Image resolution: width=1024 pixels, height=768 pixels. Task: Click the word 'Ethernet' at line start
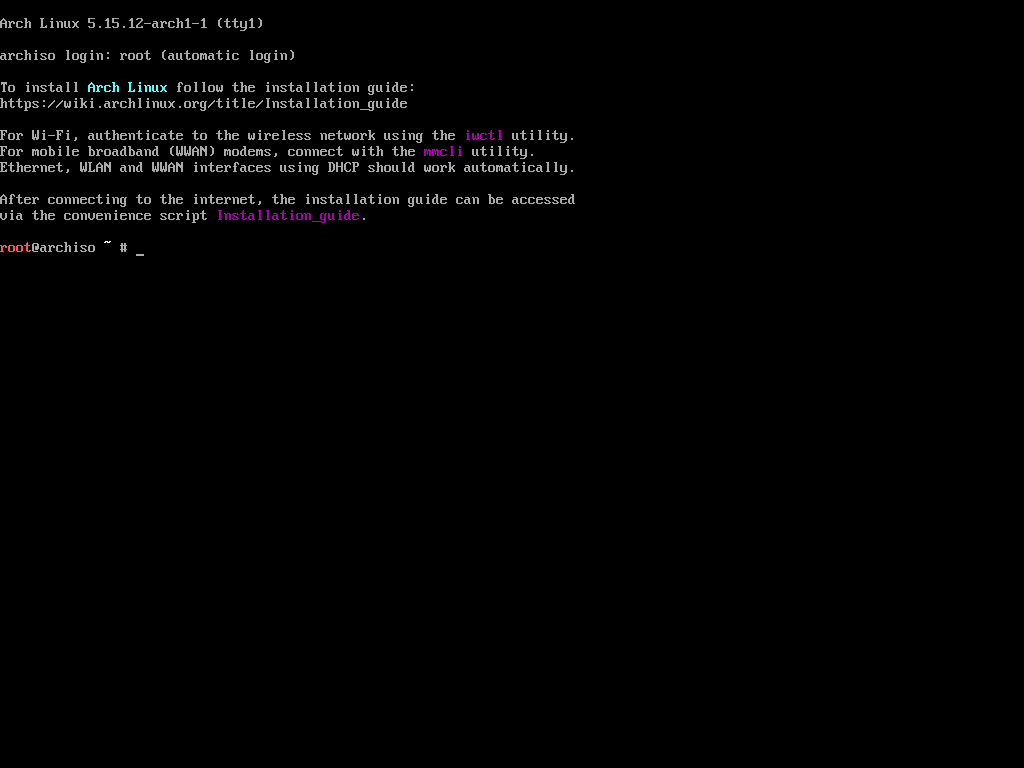pos(33,168)
